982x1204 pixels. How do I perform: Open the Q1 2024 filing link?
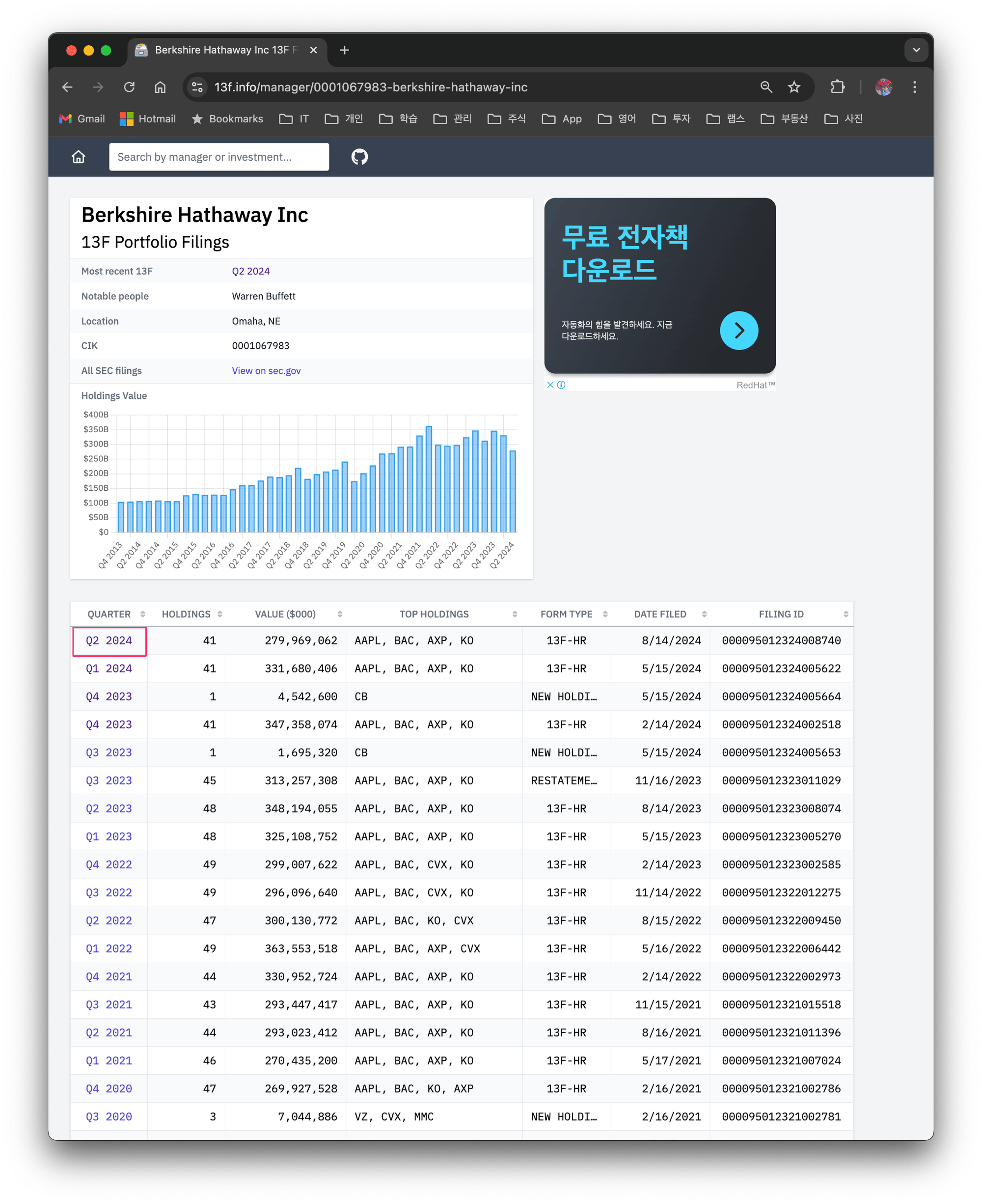109,668
